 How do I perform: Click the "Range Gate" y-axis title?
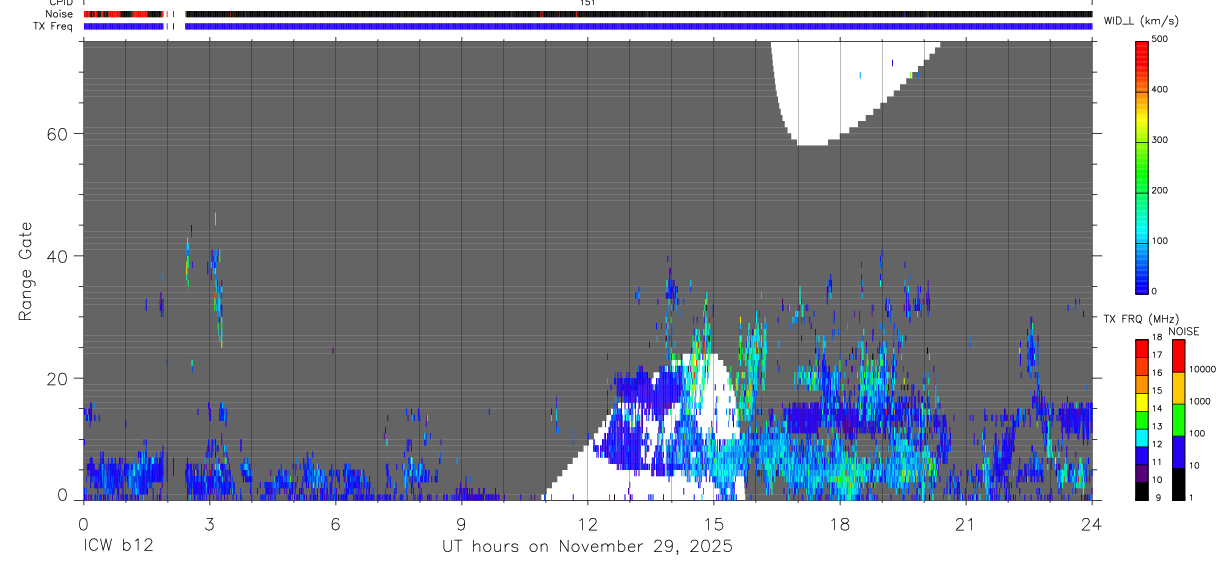(27, 271)
